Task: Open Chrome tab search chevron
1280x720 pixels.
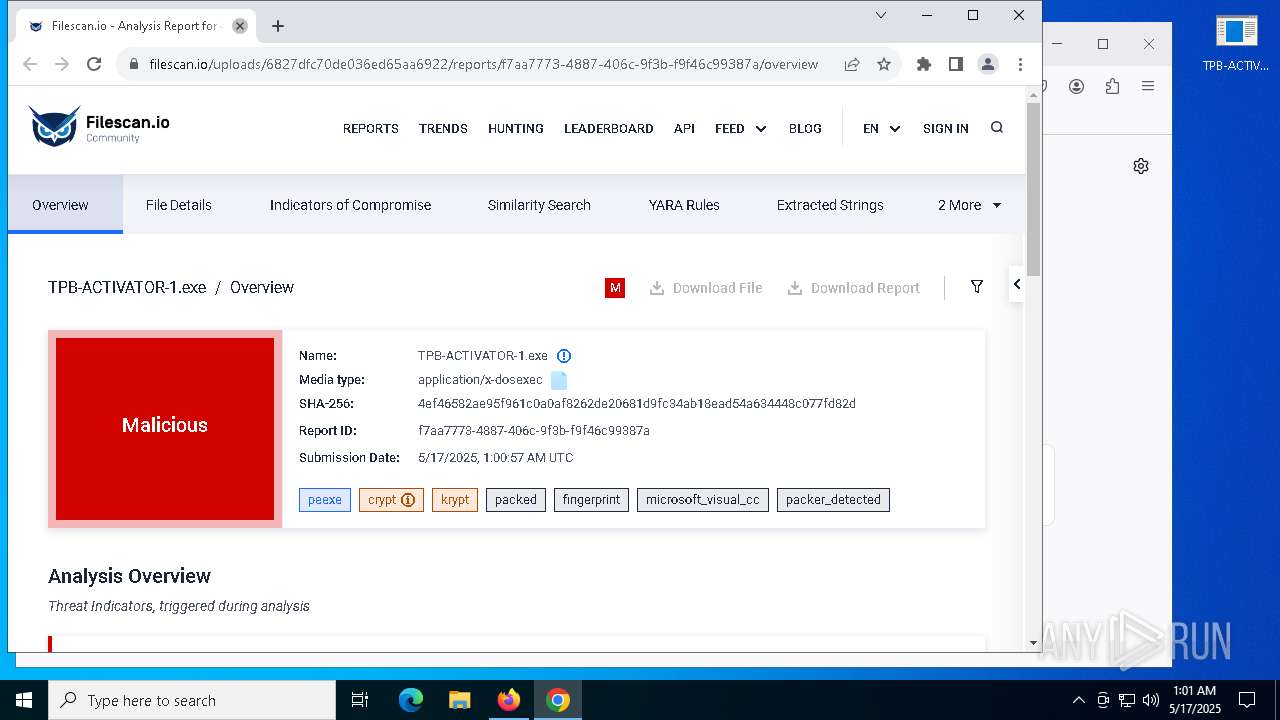Action: pyautogui.click(x=881, y=15)
